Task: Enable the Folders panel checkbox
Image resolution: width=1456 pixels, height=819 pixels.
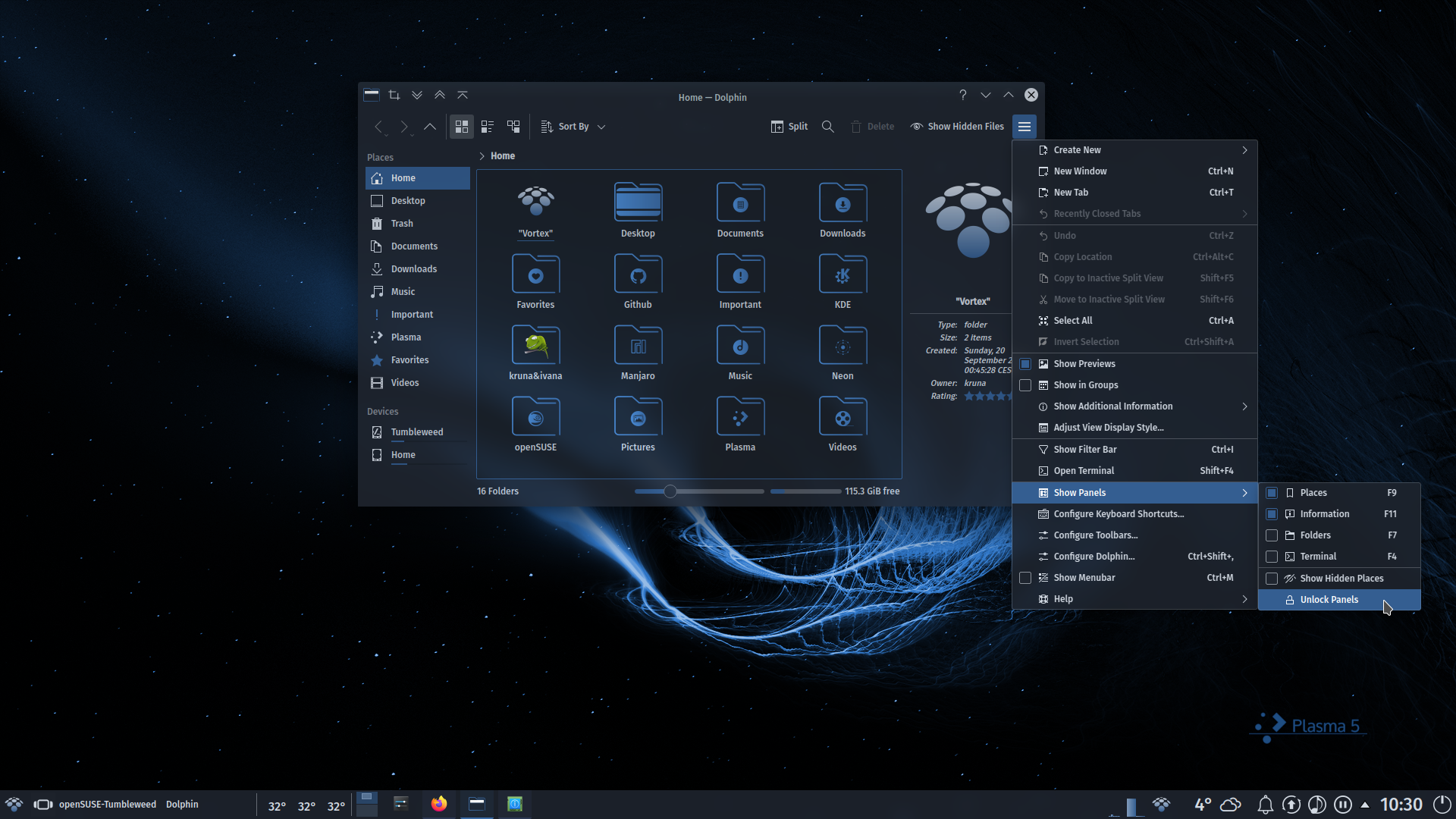Action: click(x=1272, y=535)
